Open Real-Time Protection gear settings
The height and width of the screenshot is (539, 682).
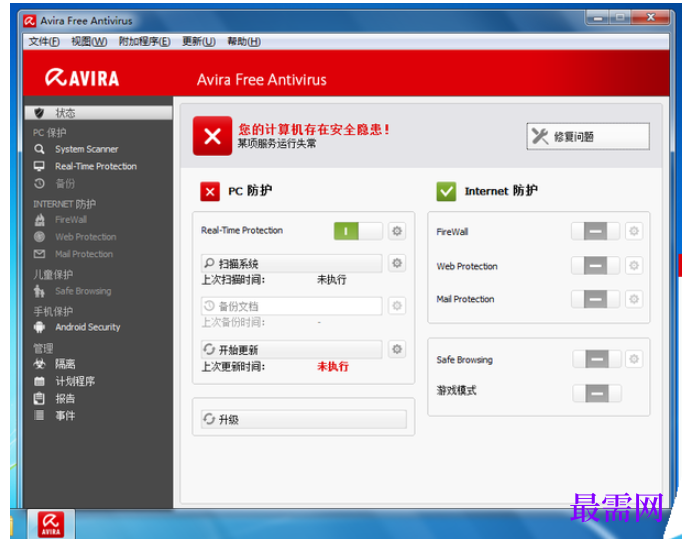click(397, 231)
